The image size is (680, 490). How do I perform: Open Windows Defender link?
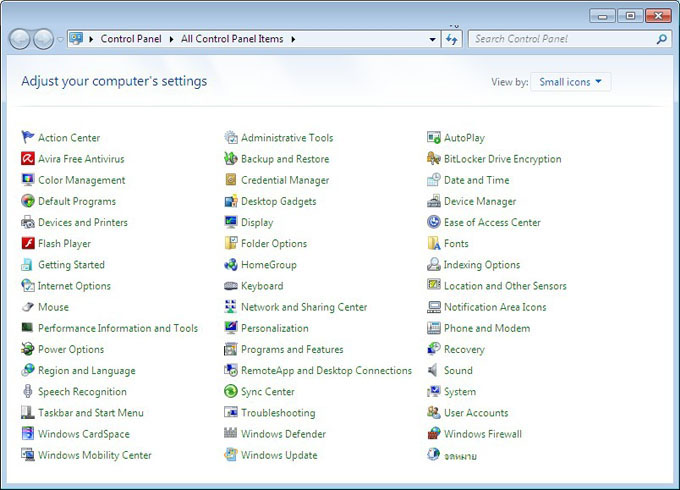(283, 434)
